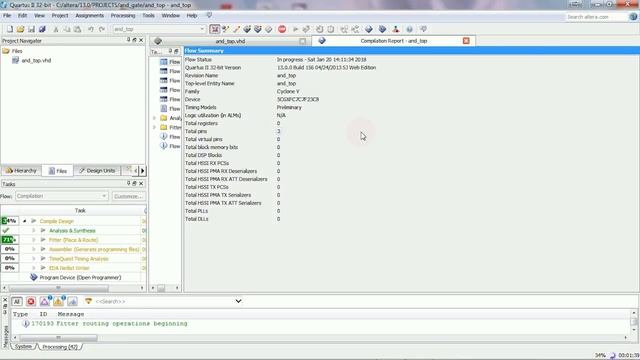Open the File menu

click(7, 16)
